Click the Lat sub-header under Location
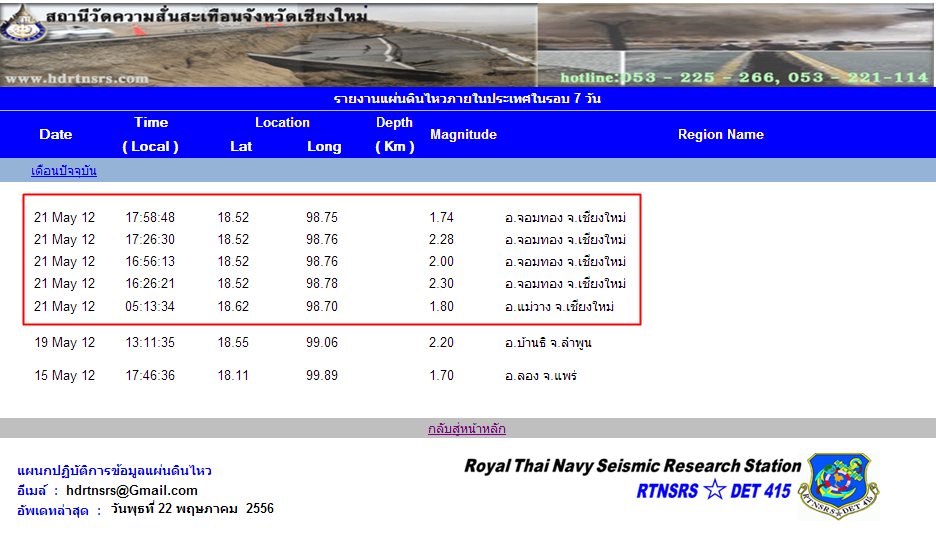936x535 pixels. click(x=241, y=146)
